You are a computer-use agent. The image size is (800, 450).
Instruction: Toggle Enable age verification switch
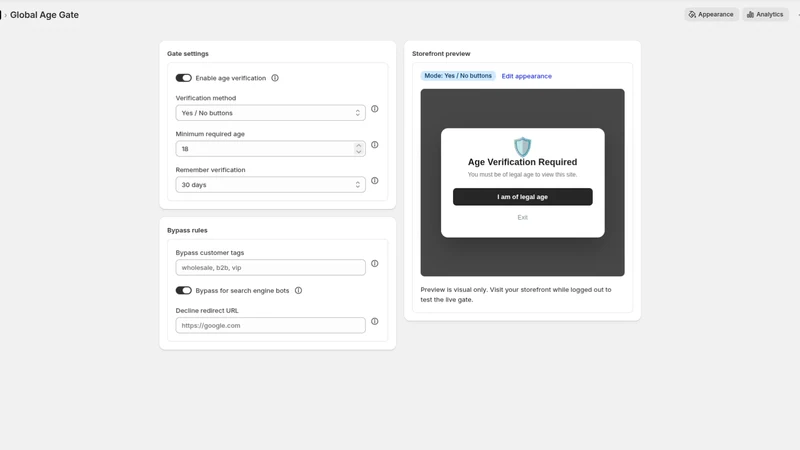click(184, 78)
